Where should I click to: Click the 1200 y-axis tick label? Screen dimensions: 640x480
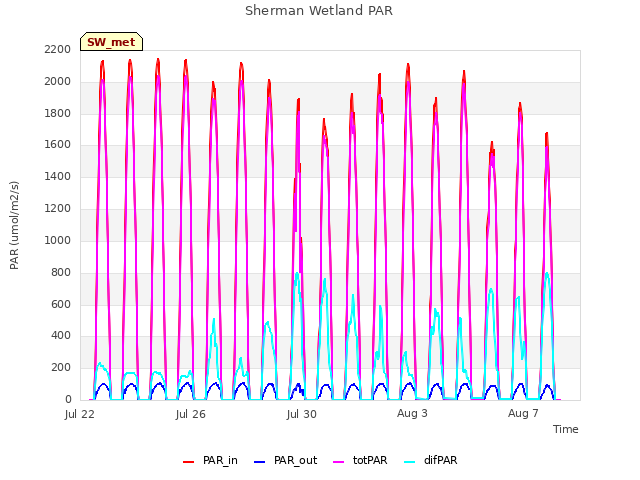pos(58,208)
